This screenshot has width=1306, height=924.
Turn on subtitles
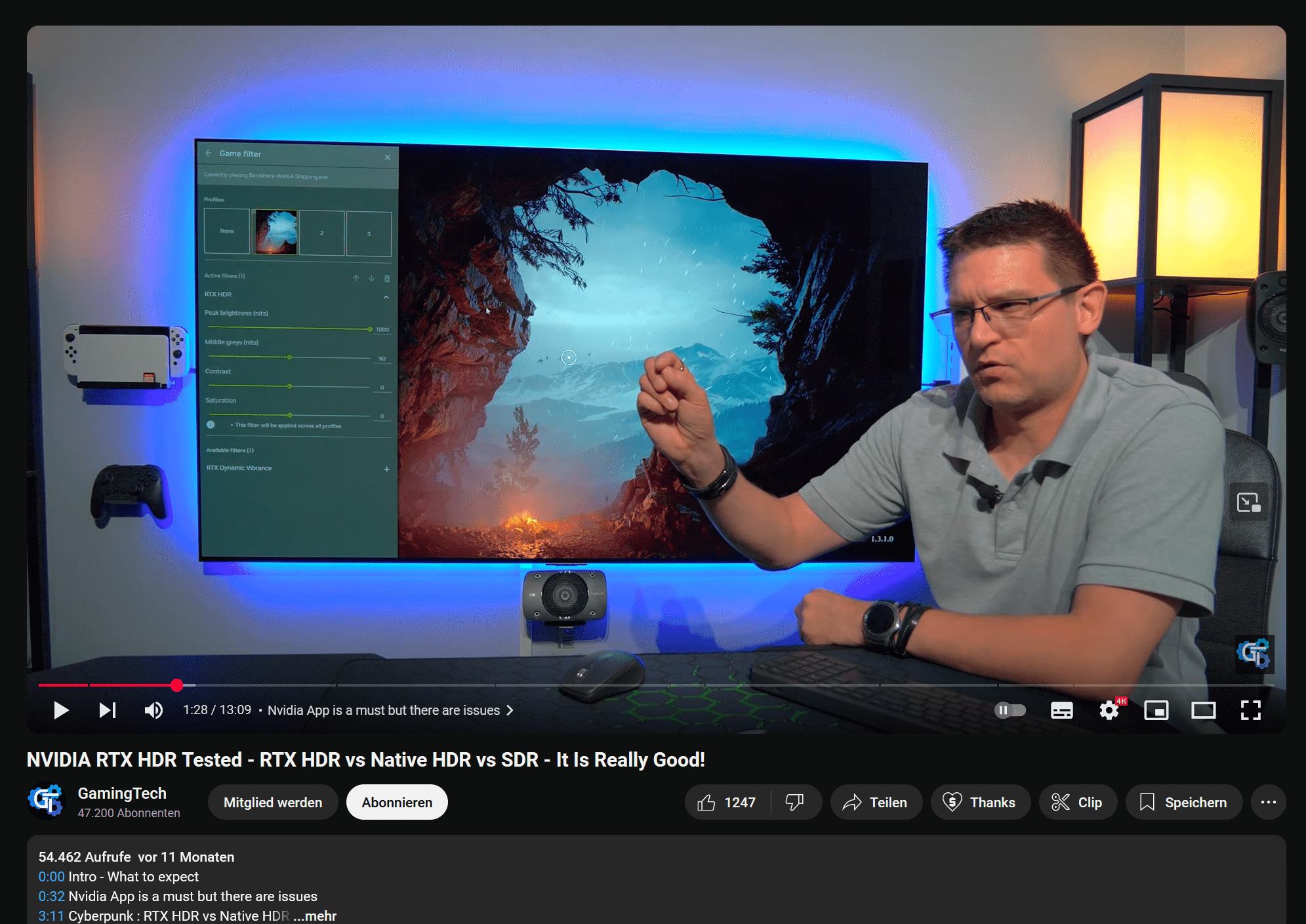[1062, 710]
